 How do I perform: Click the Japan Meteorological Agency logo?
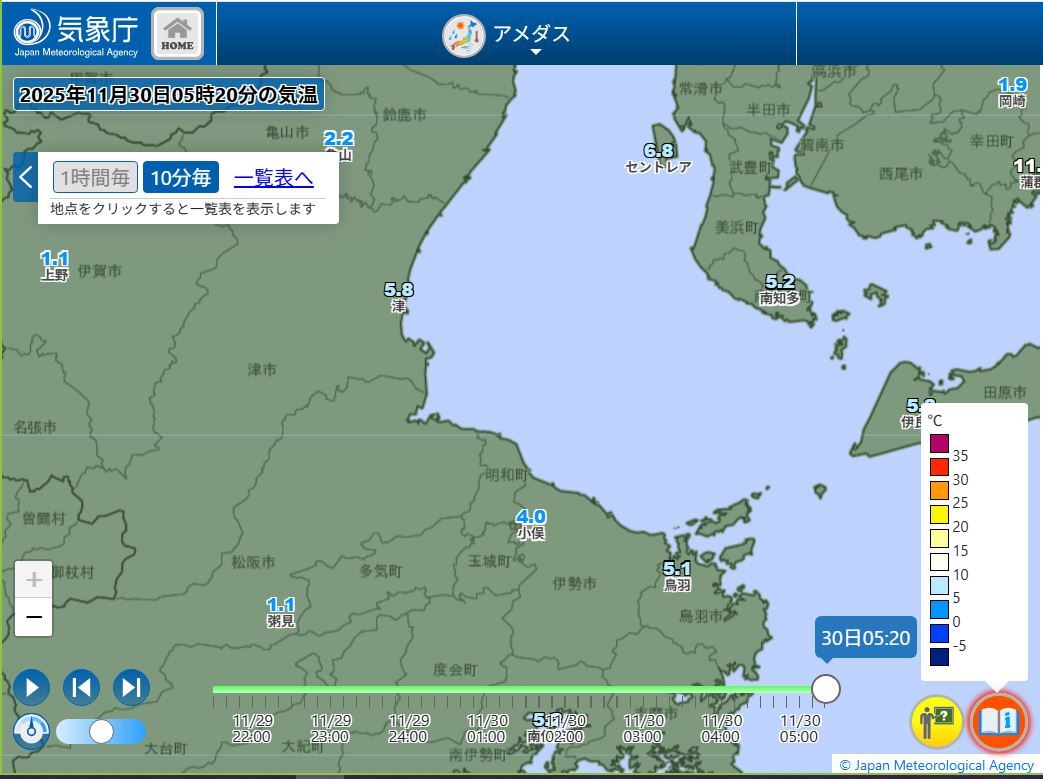tap(76, 33)
